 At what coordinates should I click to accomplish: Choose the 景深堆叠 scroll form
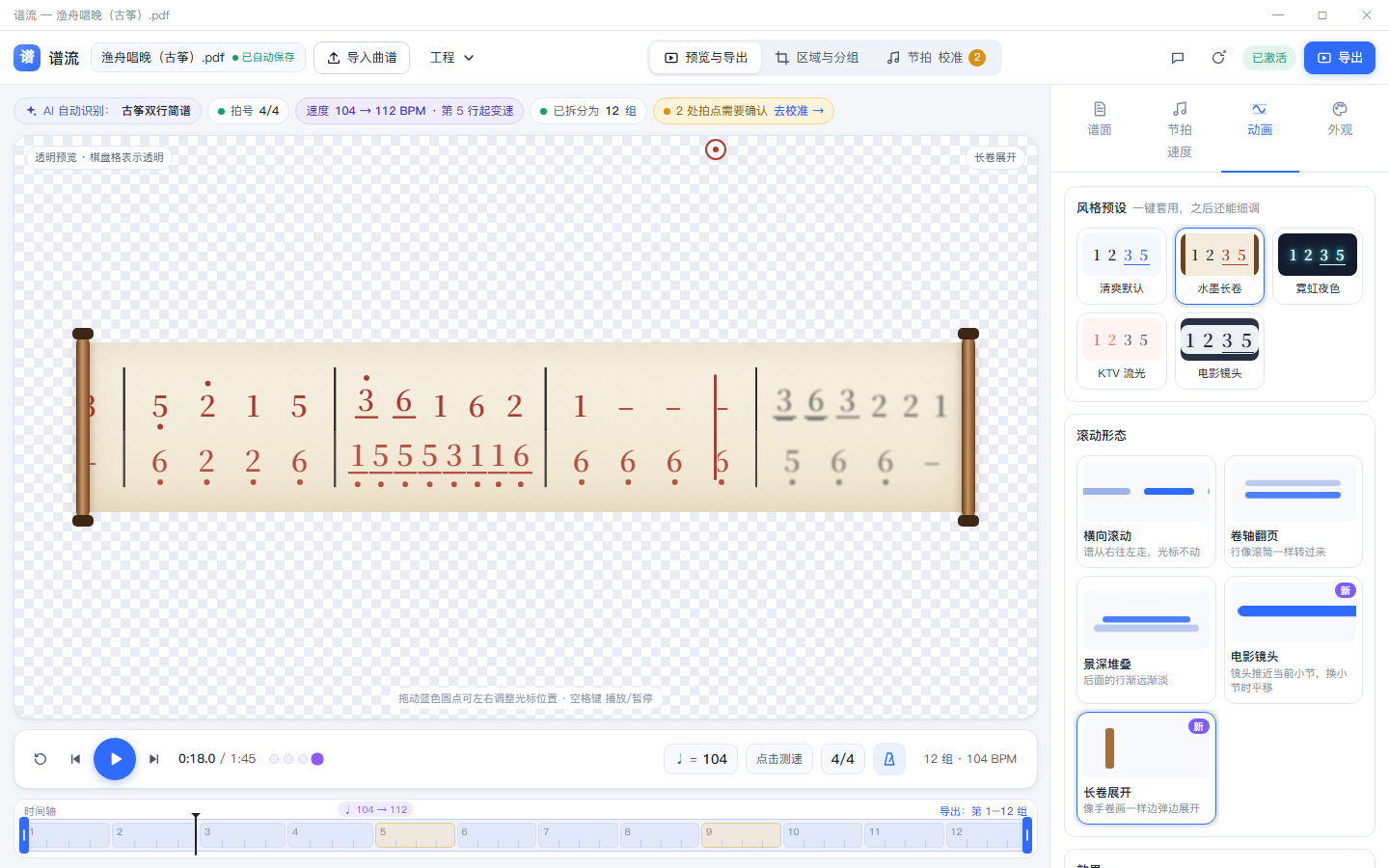1146,639
